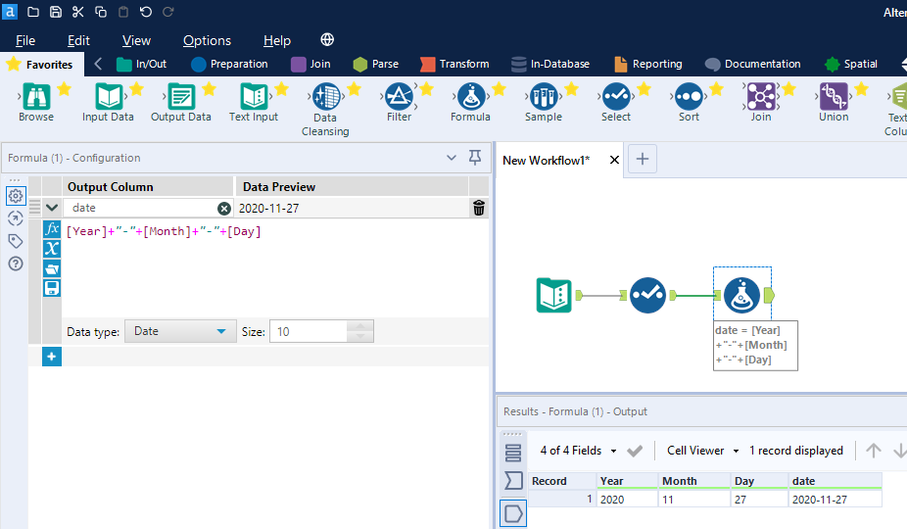The height and width of the screenshot is (529, 907).
Task: Open the File menu
Action: click(x=25, y=40)
